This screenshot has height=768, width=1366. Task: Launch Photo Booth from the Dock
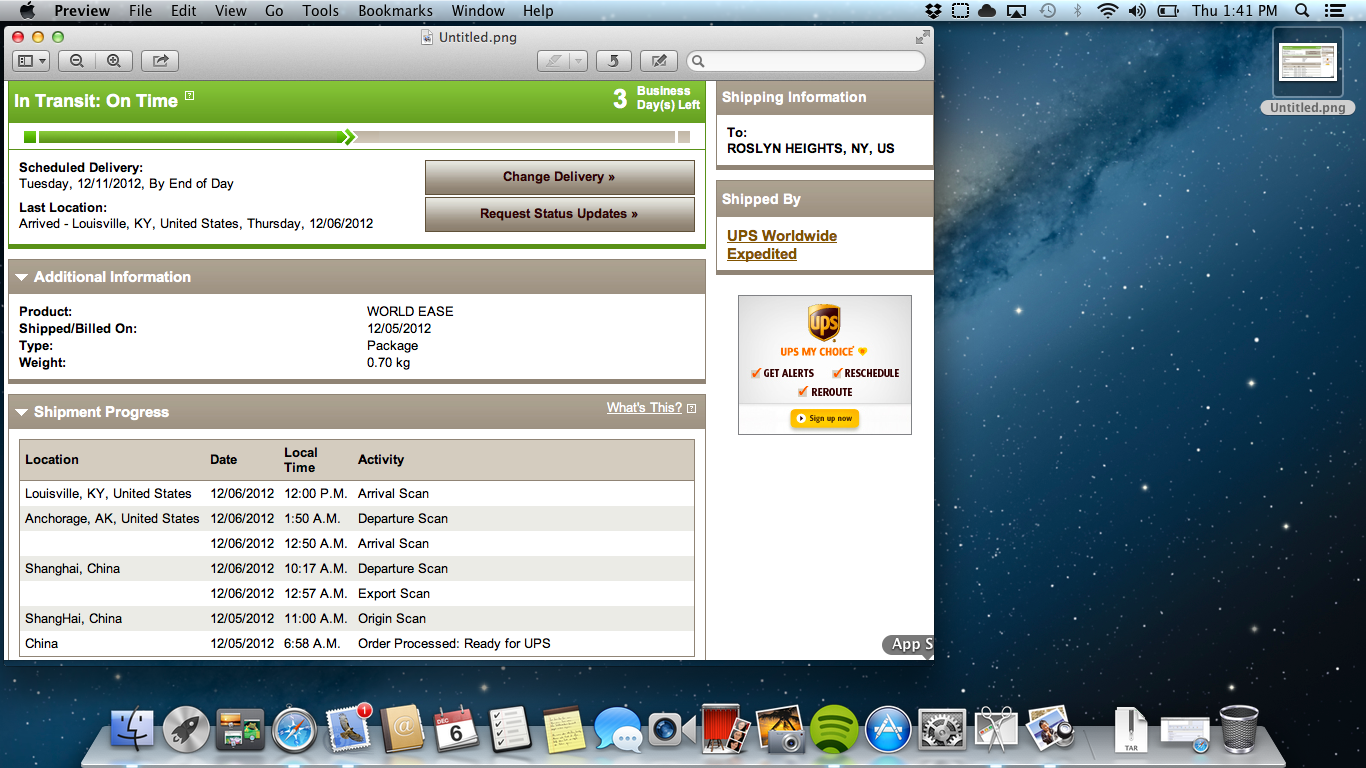[726, 730]
